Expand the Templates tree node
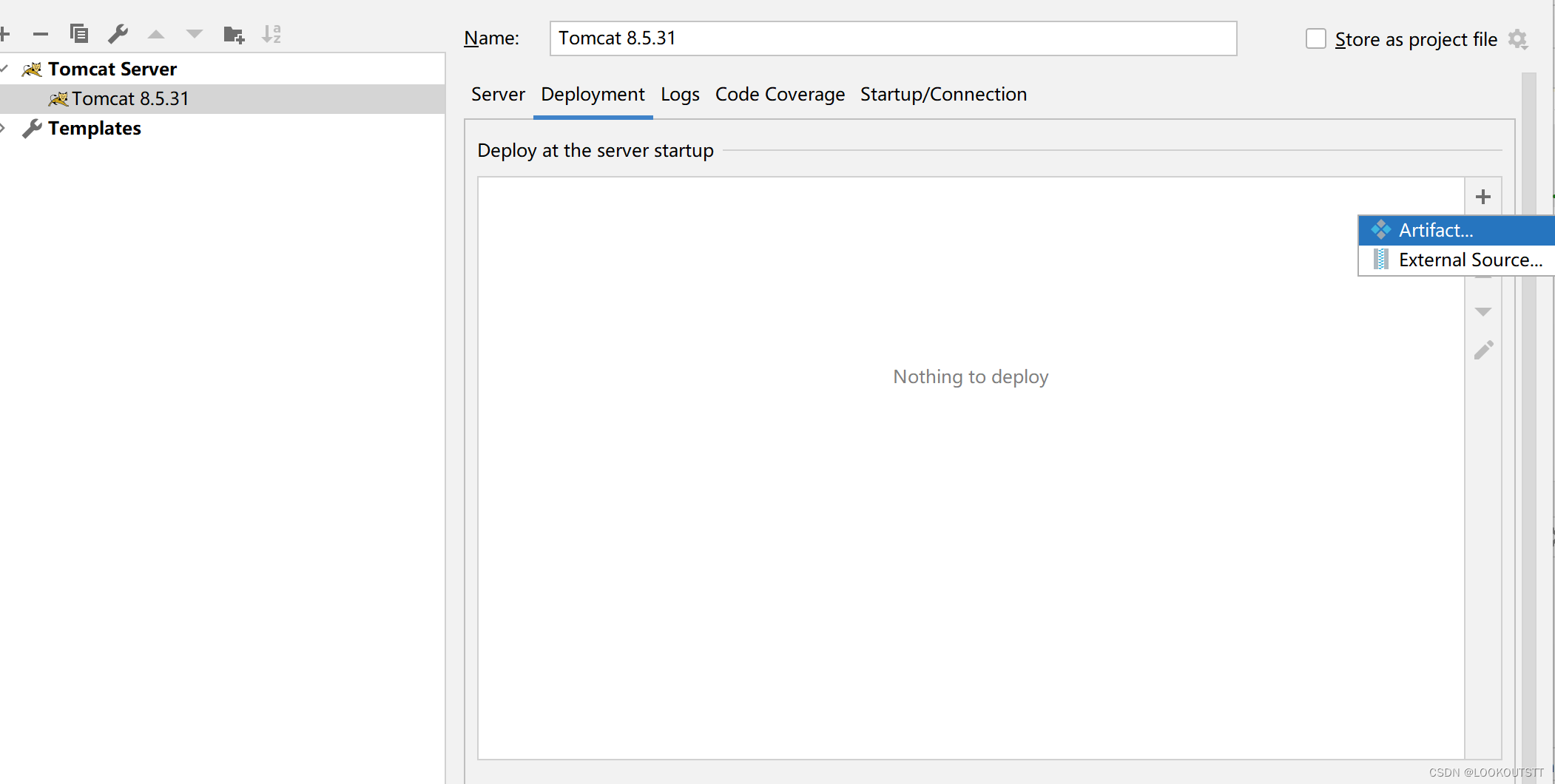 [x=3, y=129]
